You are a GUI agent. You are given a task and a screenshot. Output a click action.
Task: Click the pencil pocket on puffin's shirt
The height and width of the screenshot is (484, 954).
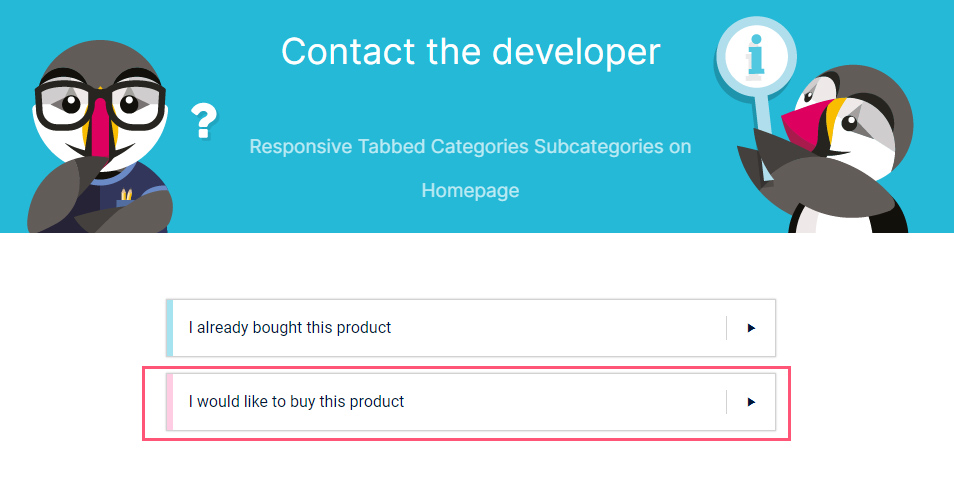coord(126,197)
